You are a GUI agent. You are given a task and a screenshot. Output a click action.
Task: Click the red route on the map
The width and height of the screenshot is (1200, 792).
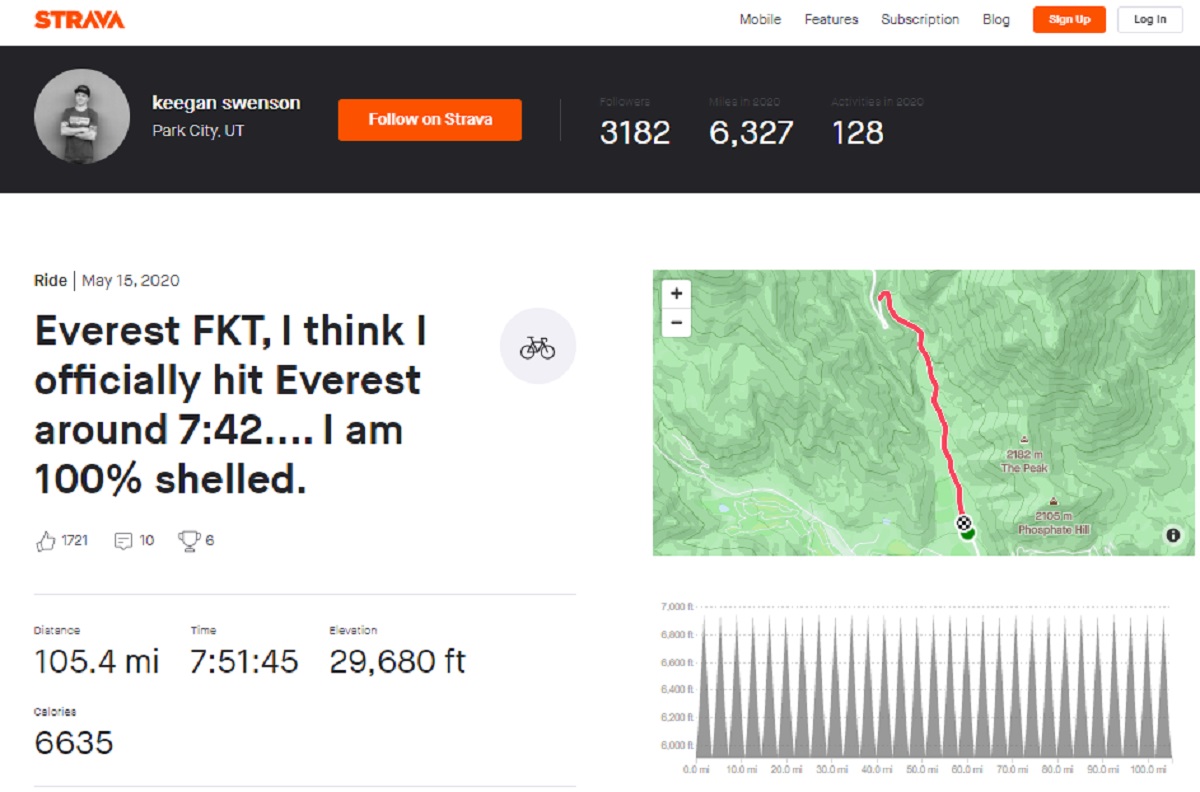(937, 400)
